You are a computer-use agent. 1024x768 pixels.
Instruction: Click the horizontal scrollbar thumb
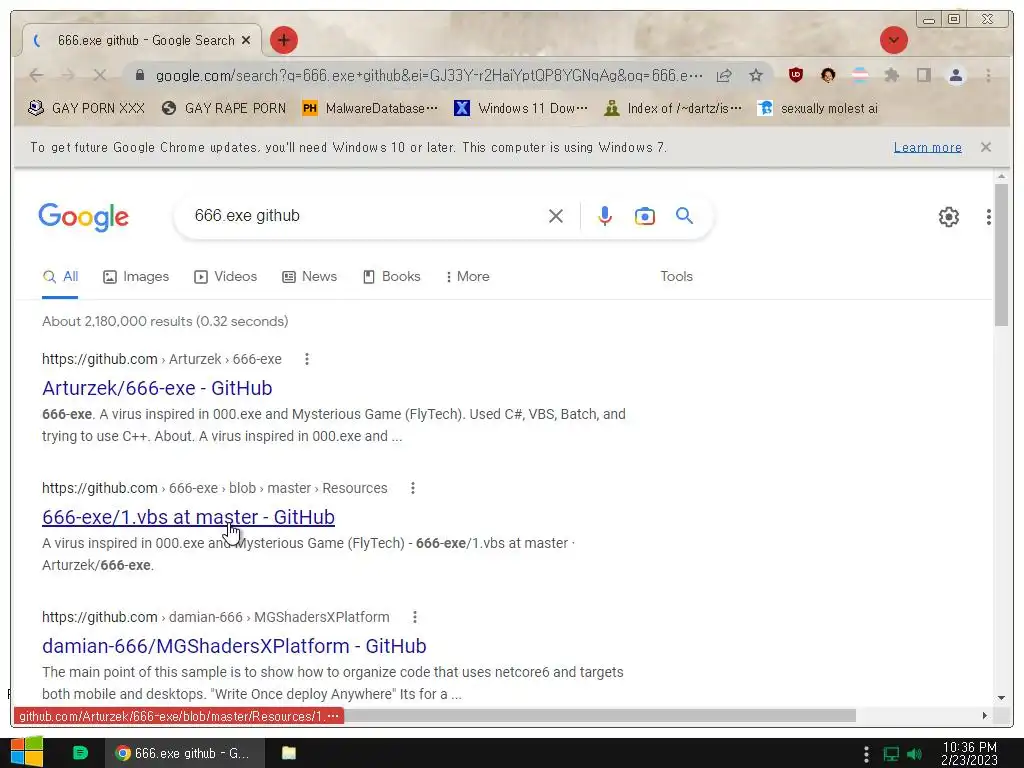tap(600, 716)
